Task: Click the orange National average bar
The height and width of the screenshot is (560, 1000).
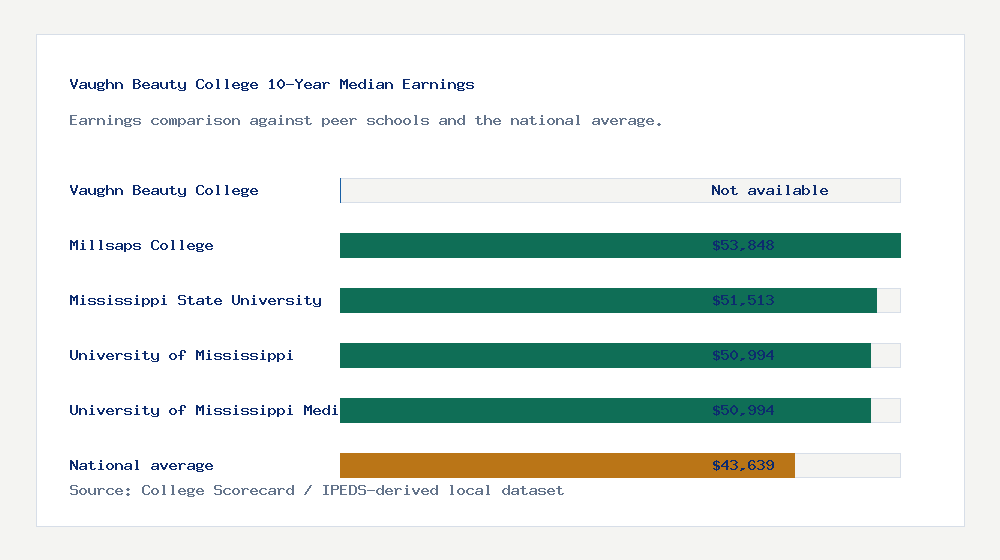Action: (568, 465)
